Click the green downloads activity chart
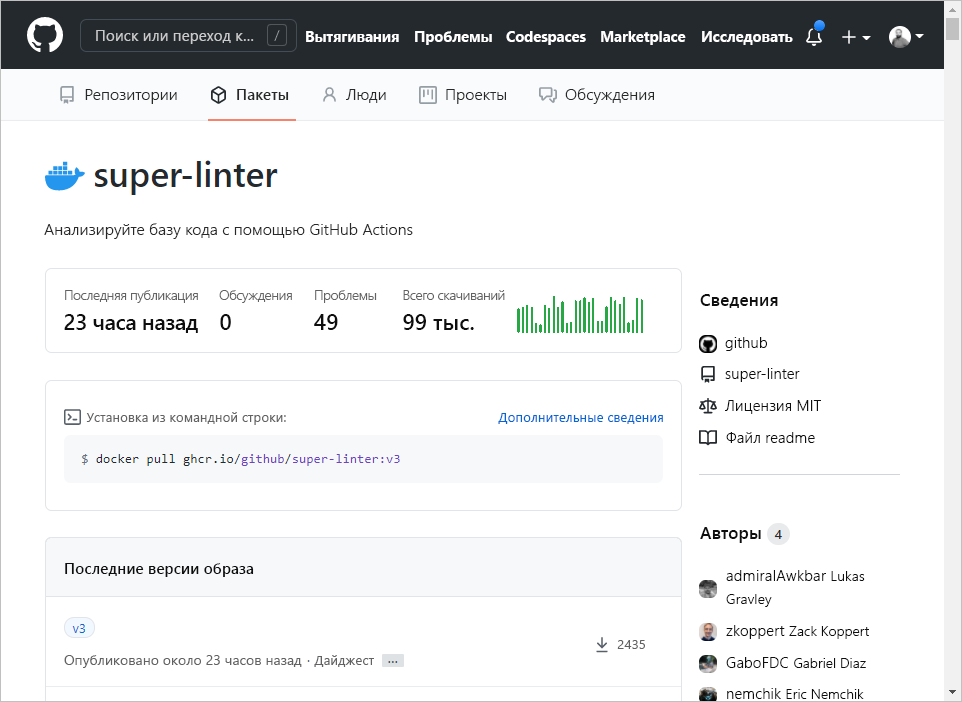This screenshot has width=962, height=702. pyautogui.click(x=580, y=315)
